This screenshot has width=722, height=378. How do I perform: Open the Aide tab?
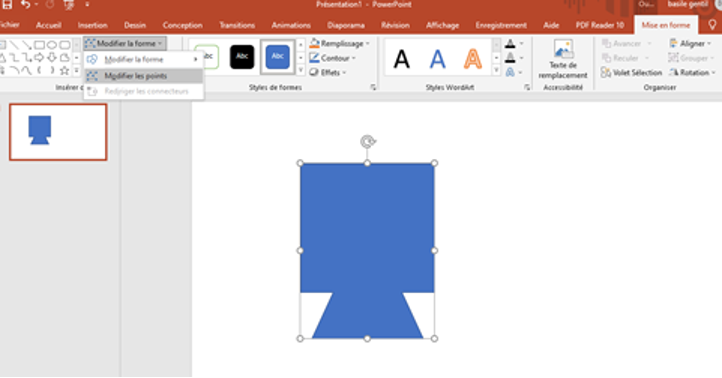[551, 25]
